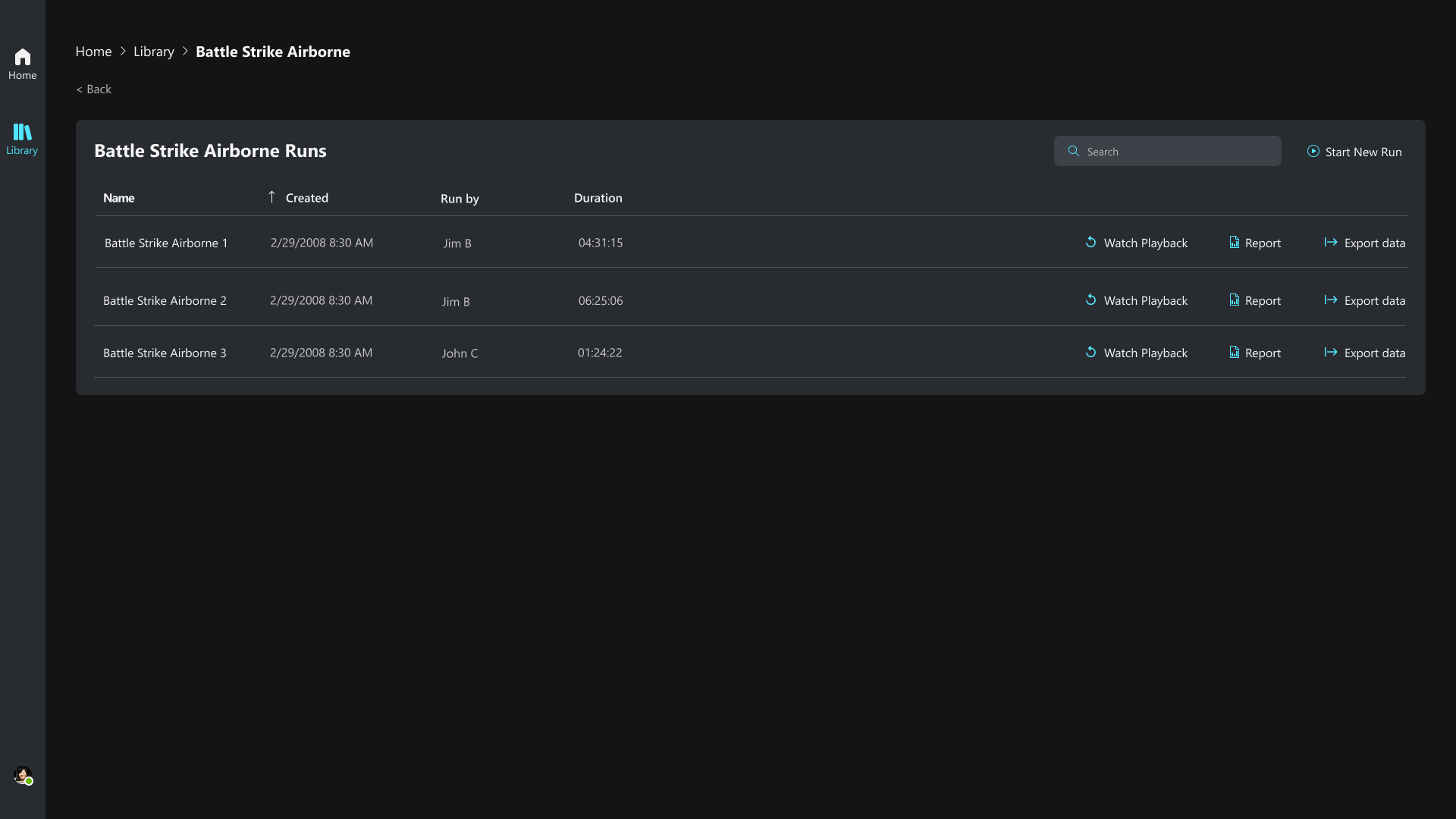Click the Back link
1456x819 pixels.
click(x=93, y=89)
